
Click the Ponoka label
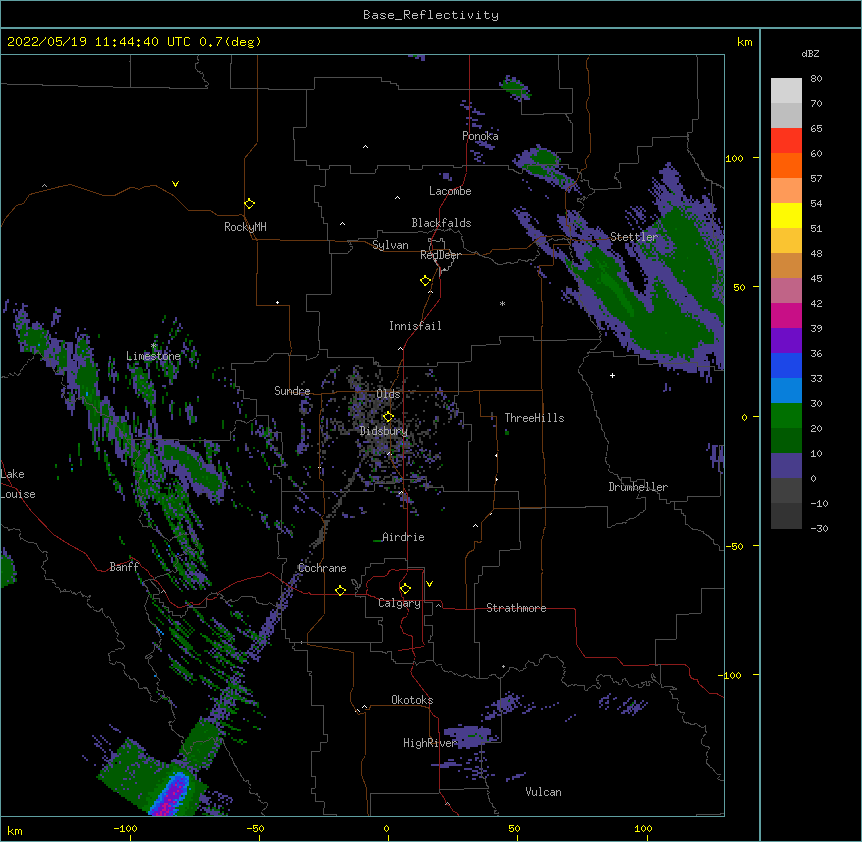480,136
